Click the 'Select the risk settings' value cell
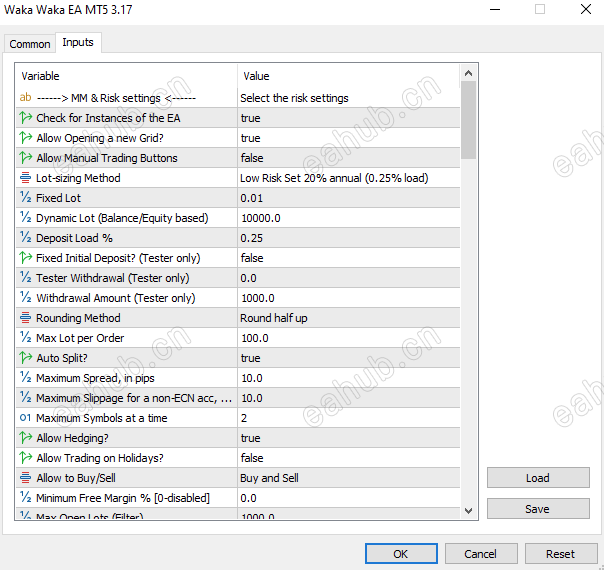604x570 pixels. pos(349,98)
